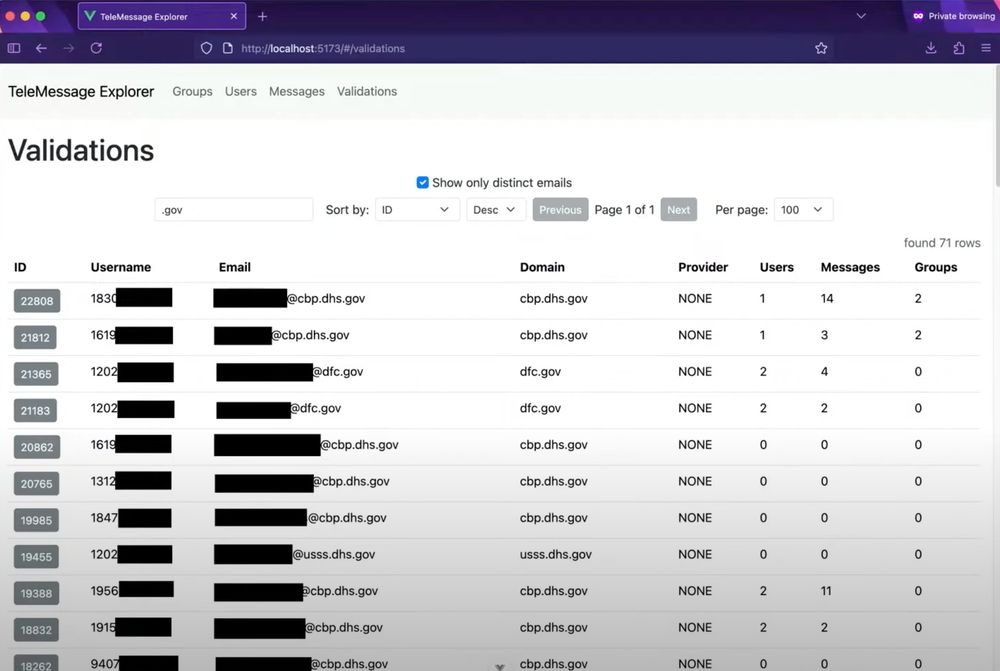Click Messages value 11 in row 19388
1000x671 pixels.
[826, 591]
